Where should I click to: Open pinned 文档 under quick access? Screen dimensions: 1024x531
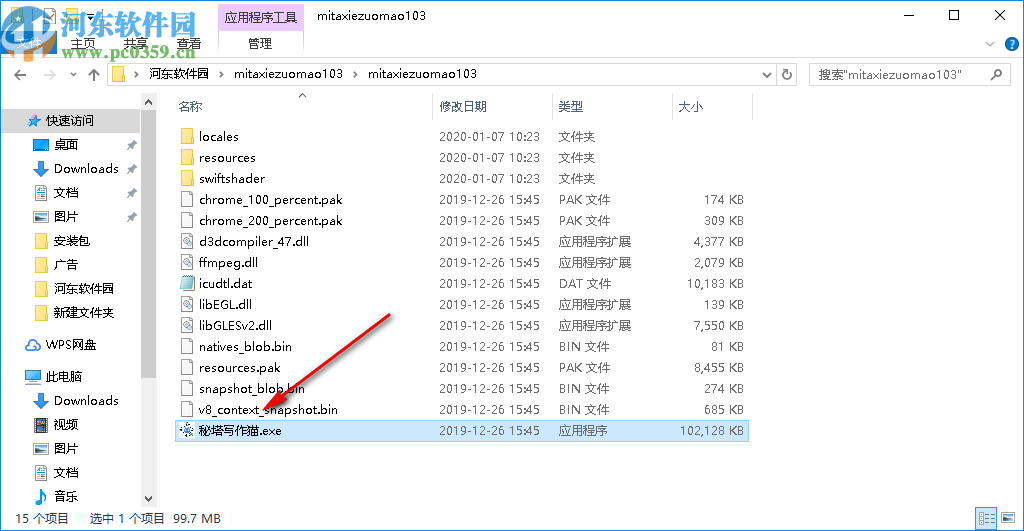click(x=66, y=193)
